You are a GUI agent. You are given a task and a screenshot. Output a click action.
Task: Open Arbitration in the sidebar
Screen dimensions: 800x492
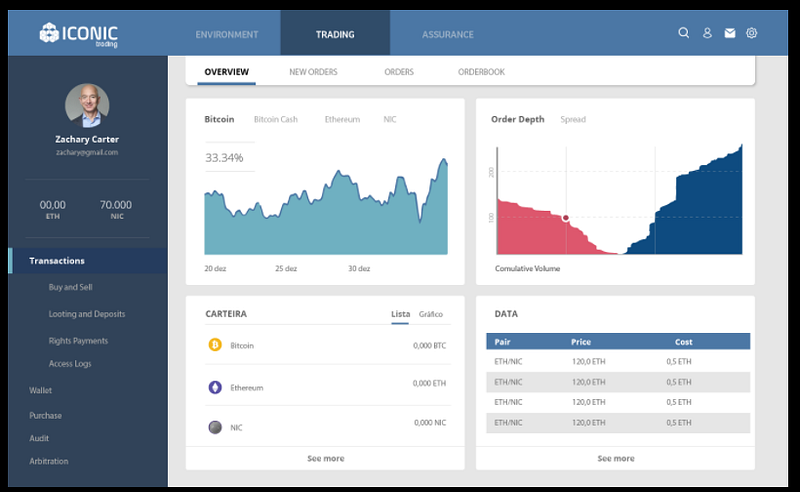pos(48,461)
